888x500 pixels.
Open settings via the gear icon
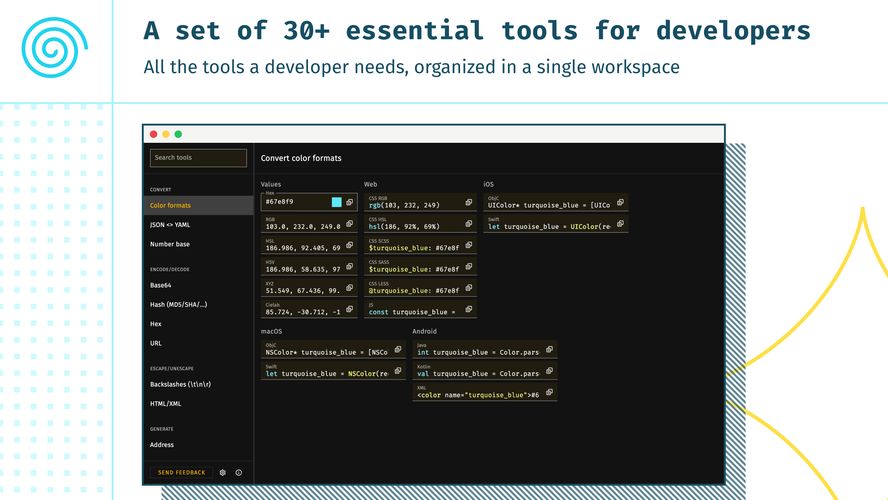click(x=223, y=472)
